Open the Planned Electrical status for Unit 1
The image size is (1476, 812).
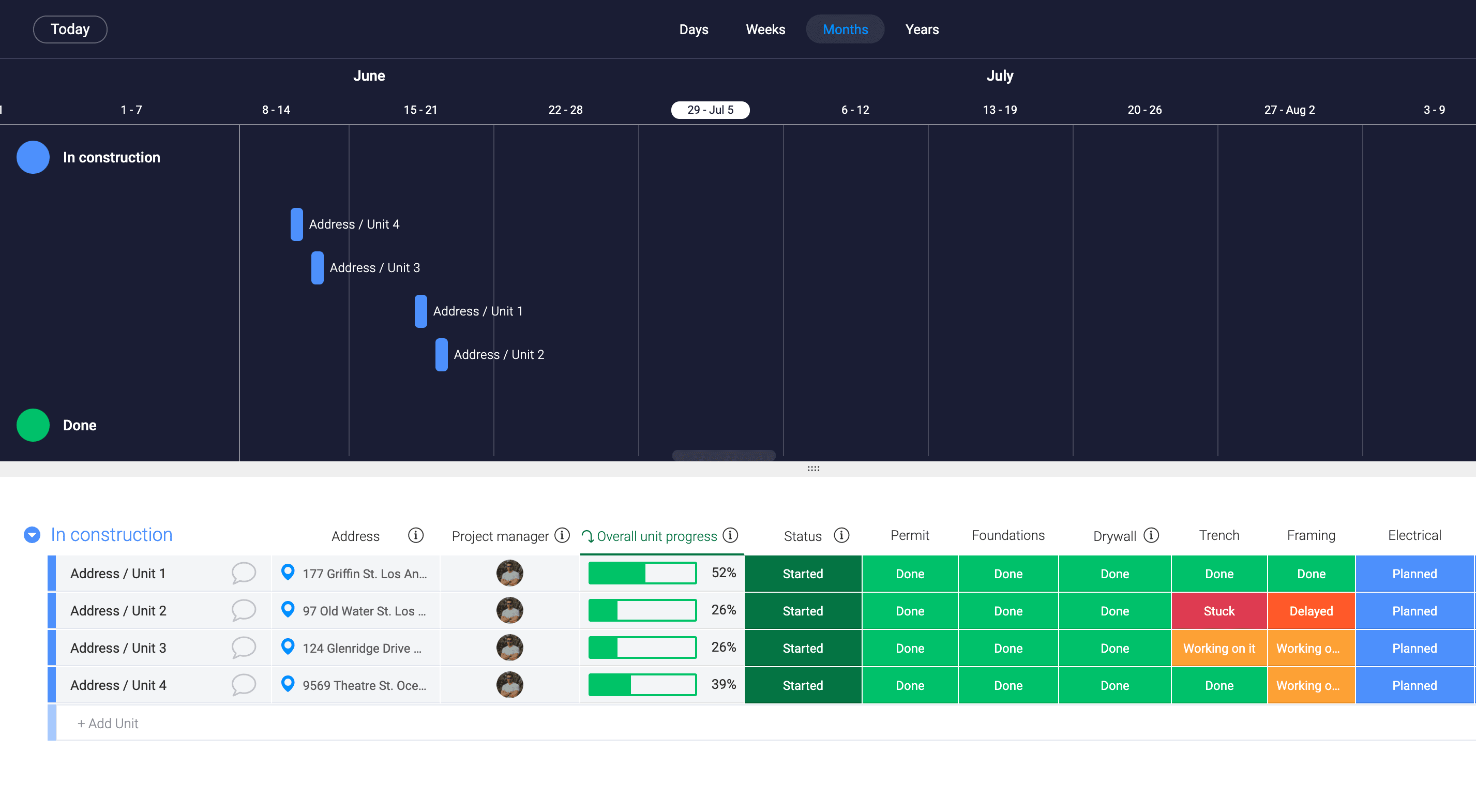1414,574
